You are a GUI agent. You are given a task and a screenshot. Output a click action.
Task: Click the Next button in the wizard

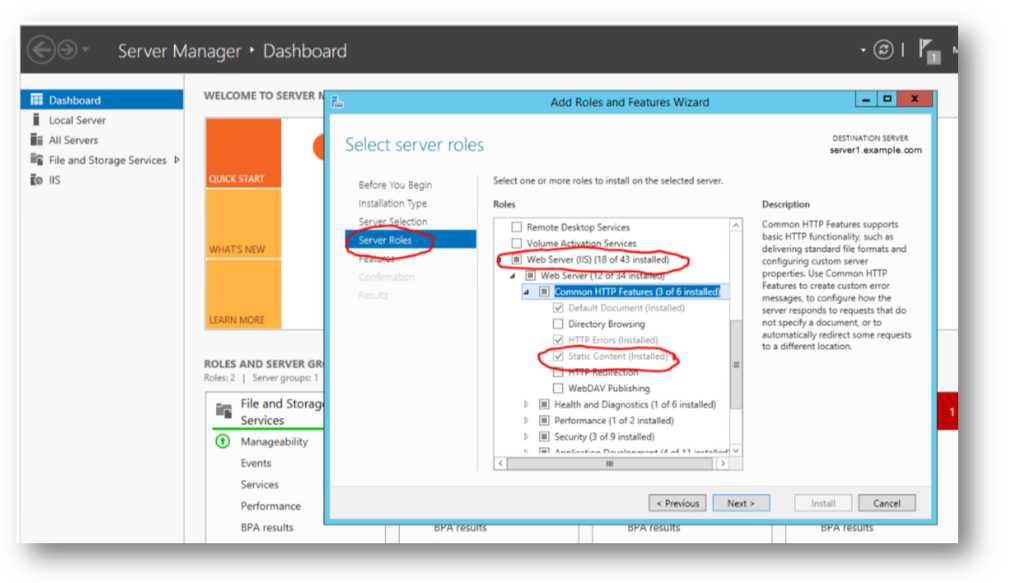tap(741, 503)
